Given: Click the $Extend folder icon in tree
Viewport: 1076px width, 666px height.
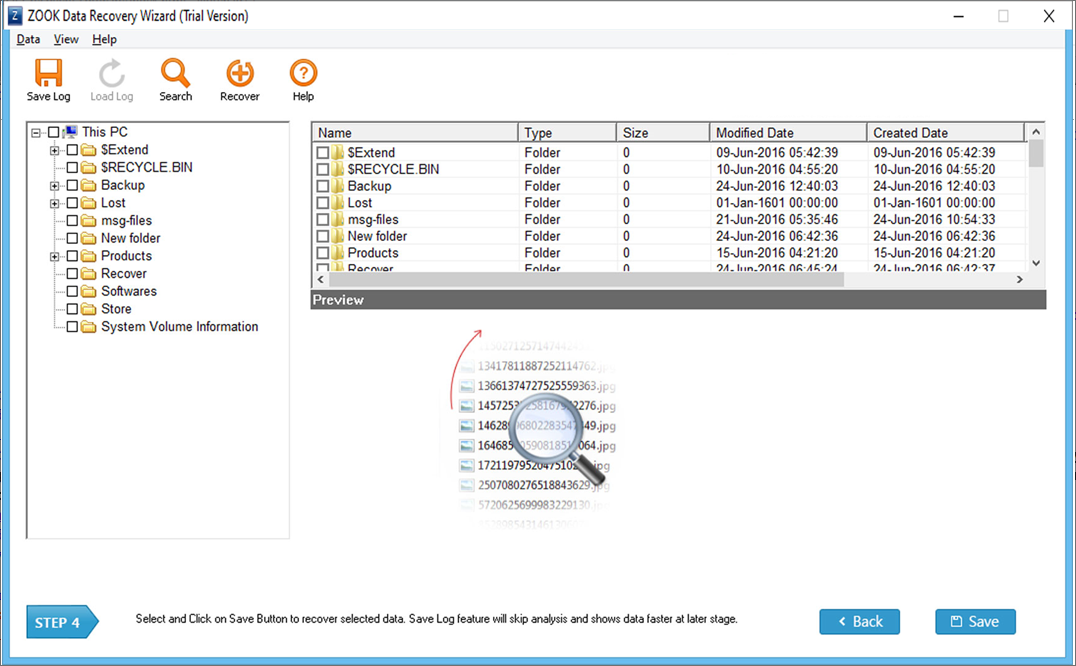Looking at the screenshot, I should (x=89, y=150).
